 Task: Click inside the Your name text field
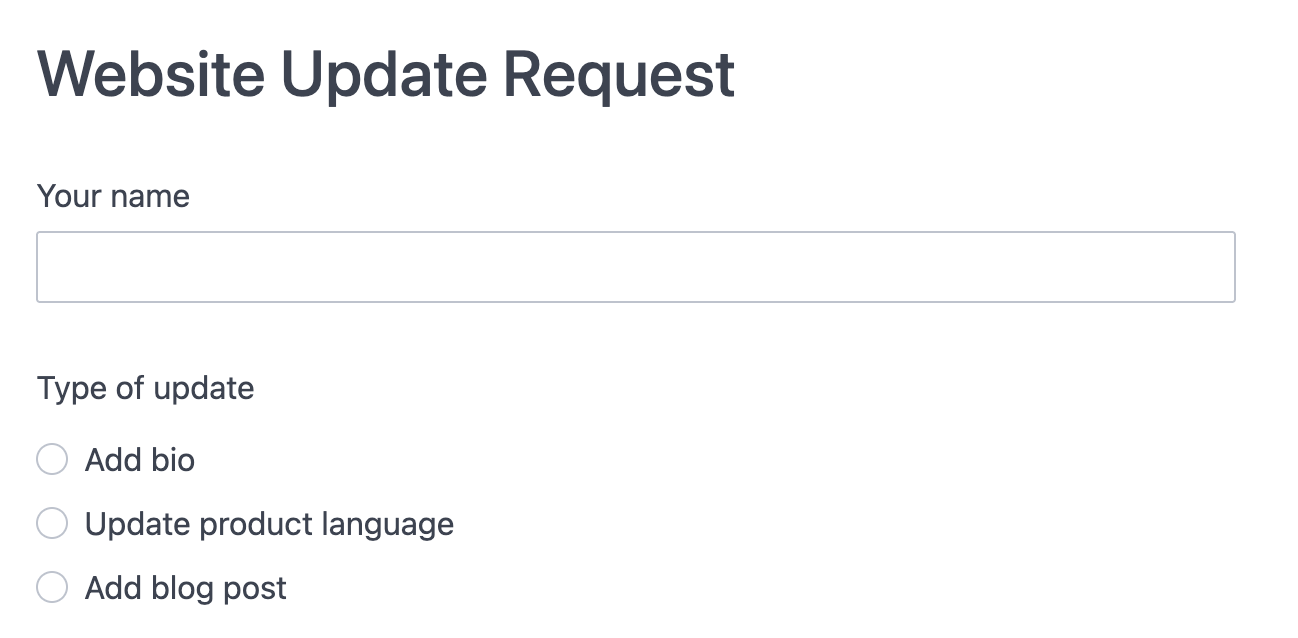pyautogui.click(x=636, y=266)
